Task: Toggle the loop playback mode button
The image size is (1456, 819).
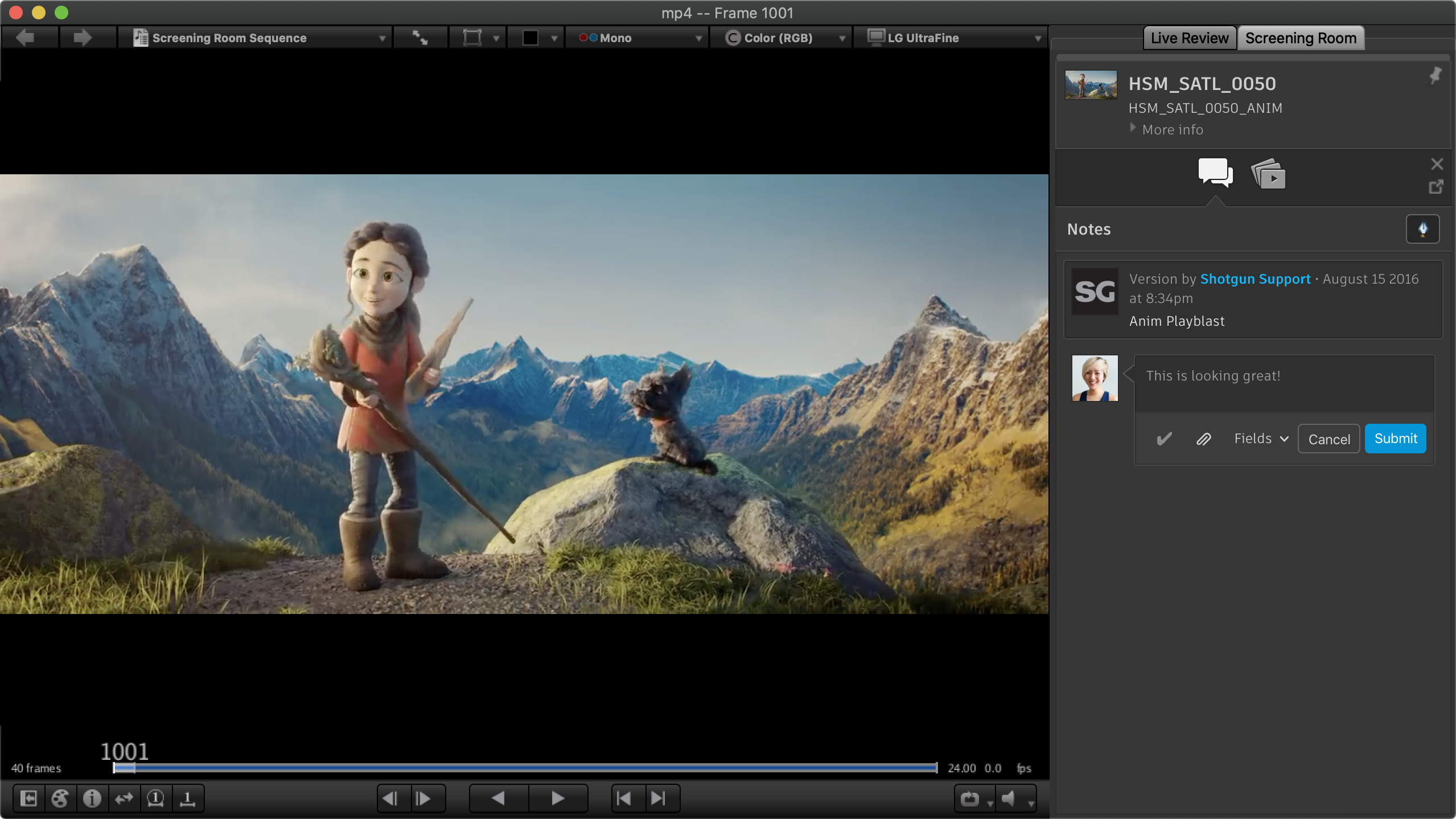Action: coord(970,798)
